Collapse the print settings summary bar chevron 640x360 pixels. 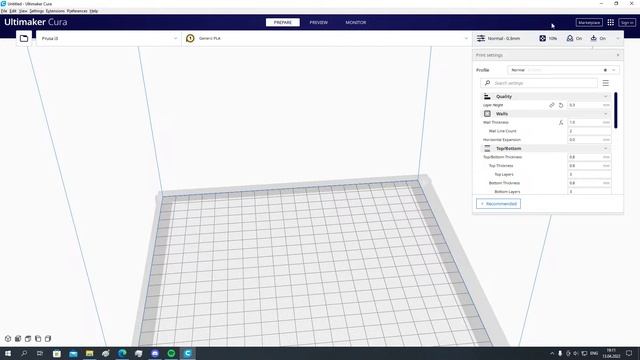pos(618,38)
